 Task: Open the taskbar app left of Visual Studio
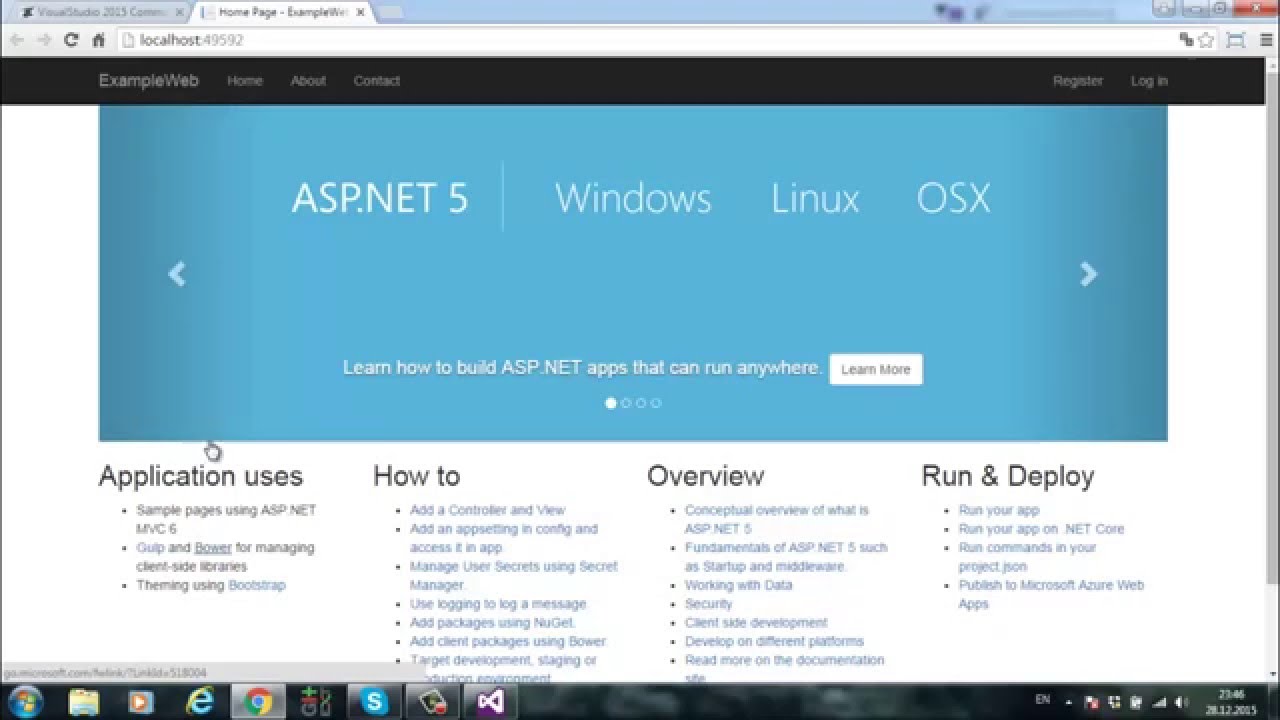coord(433,702)
